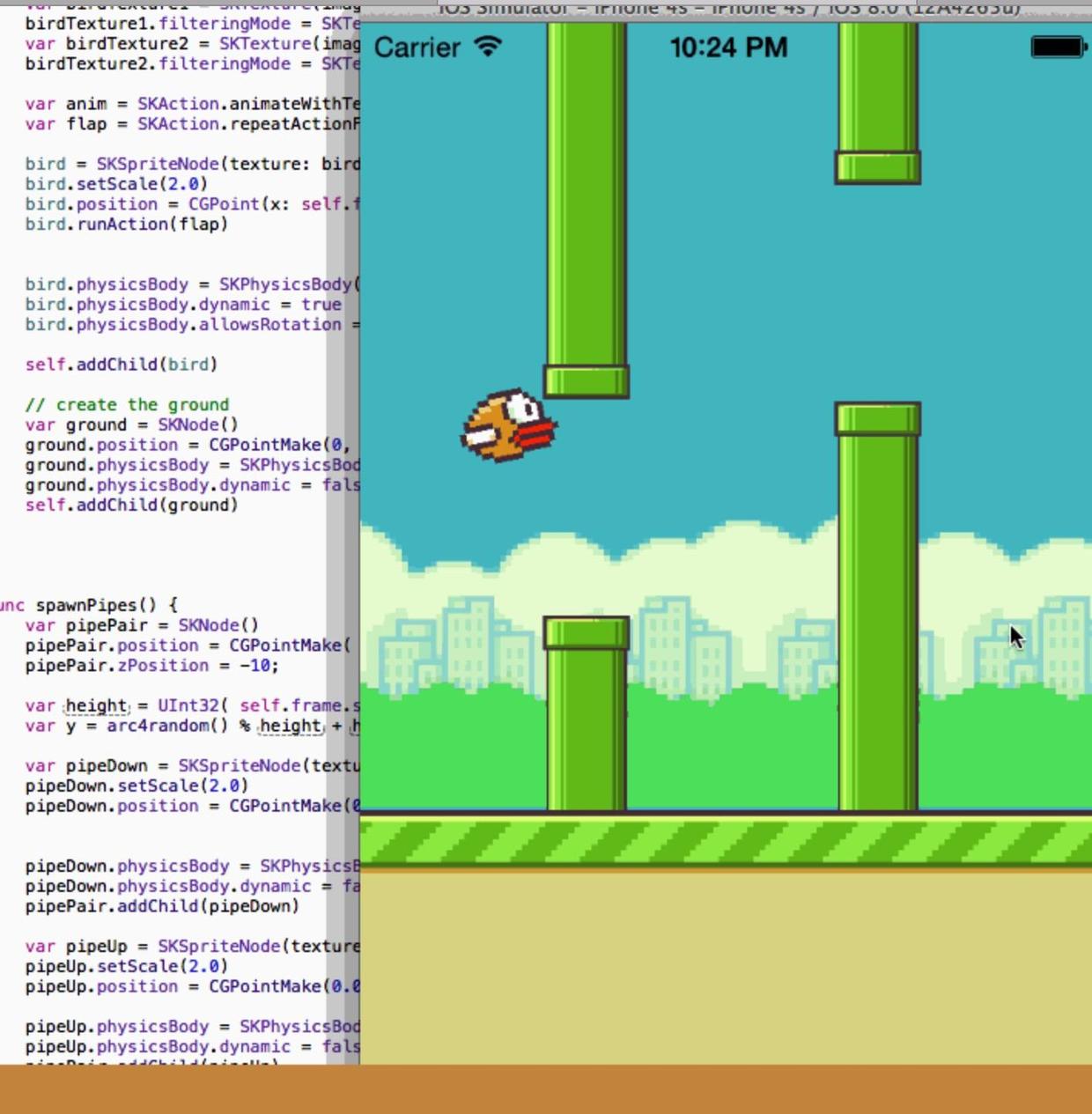Click the bird.runAction(flap) line
Screen dimensions: 1092x1114
point(126,224)
